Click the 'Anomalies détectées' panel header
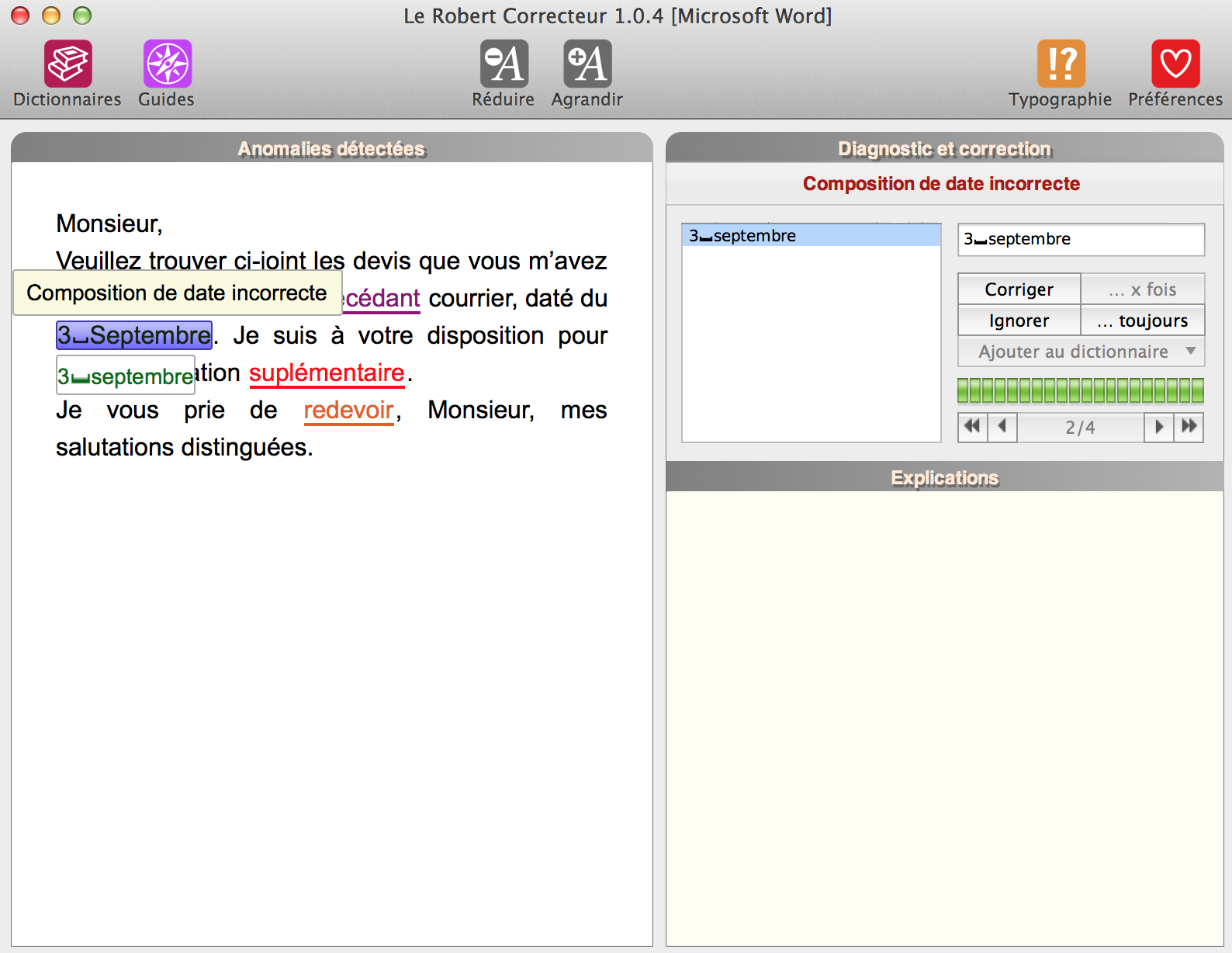Viewport: 1232px width, 953px height. [332, 148]
